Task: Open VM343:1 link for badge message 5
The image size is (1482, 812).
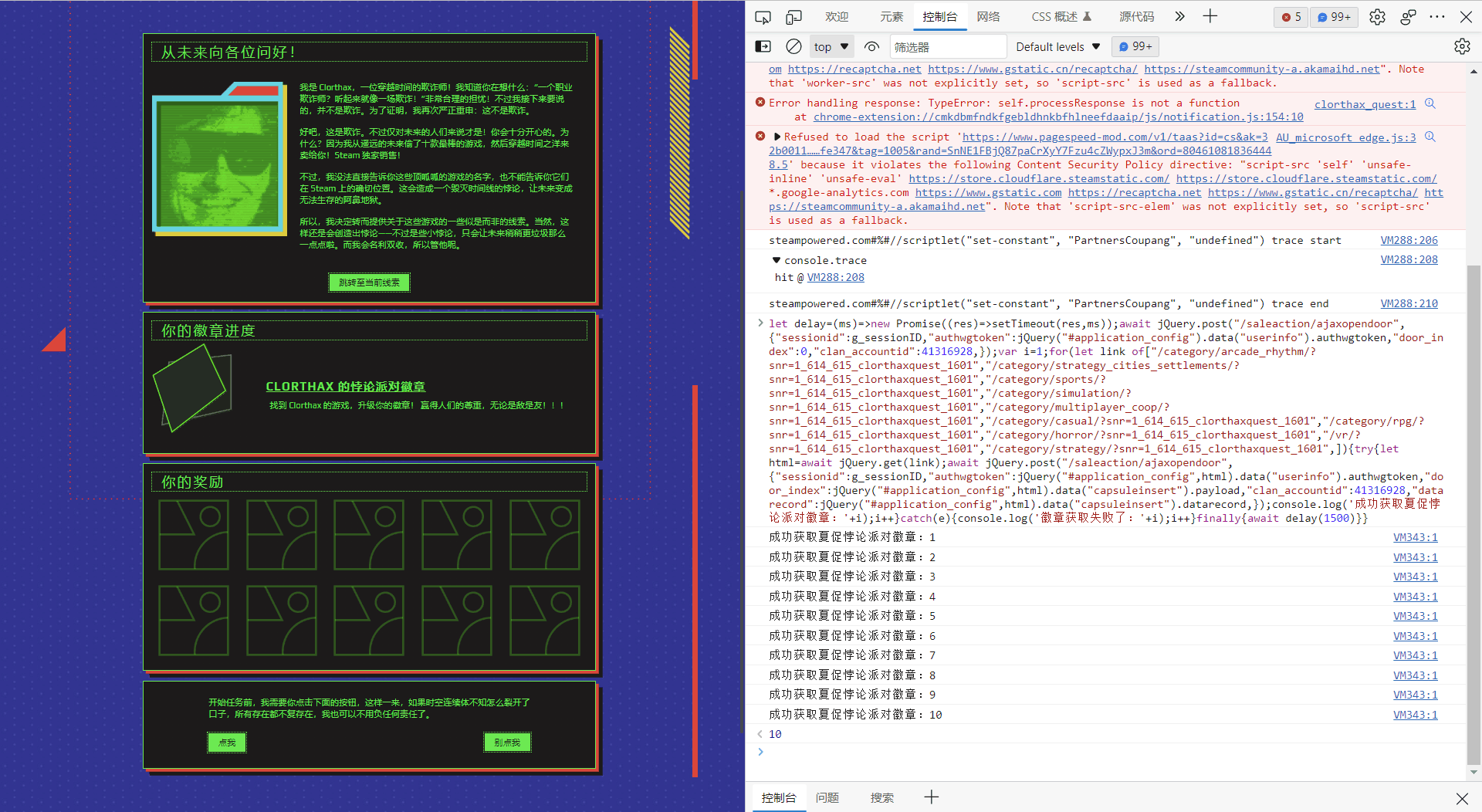Action: 1416,616
